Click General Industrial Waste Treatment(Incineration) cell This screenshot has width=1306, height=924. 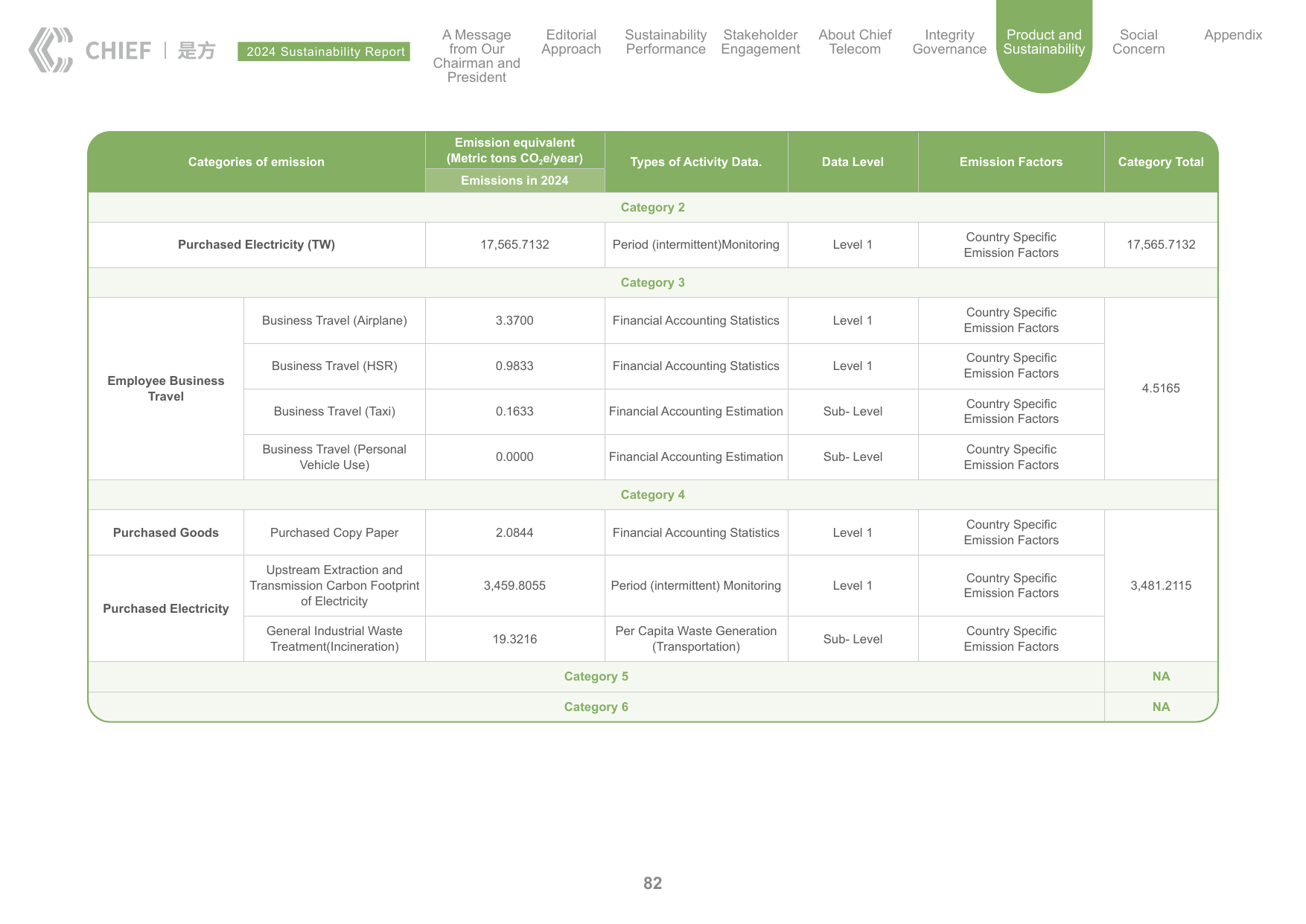[334, 639]
